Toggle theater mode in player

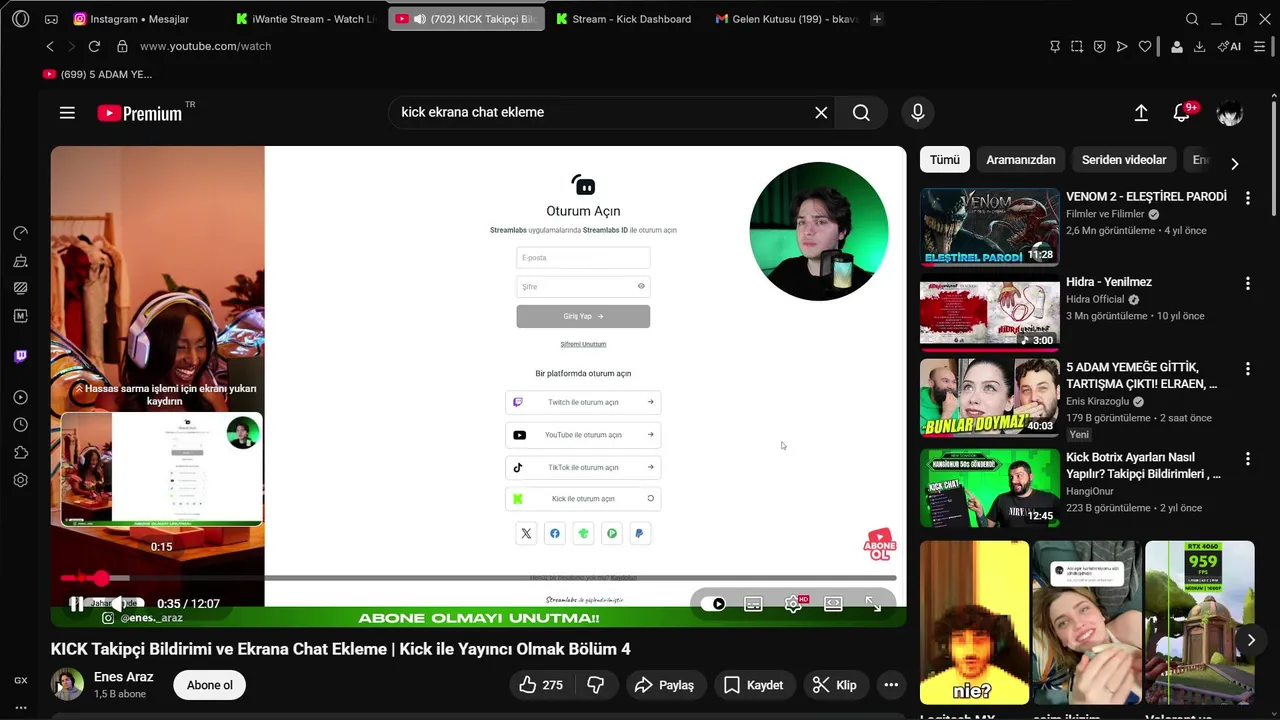tap(833, 604)
